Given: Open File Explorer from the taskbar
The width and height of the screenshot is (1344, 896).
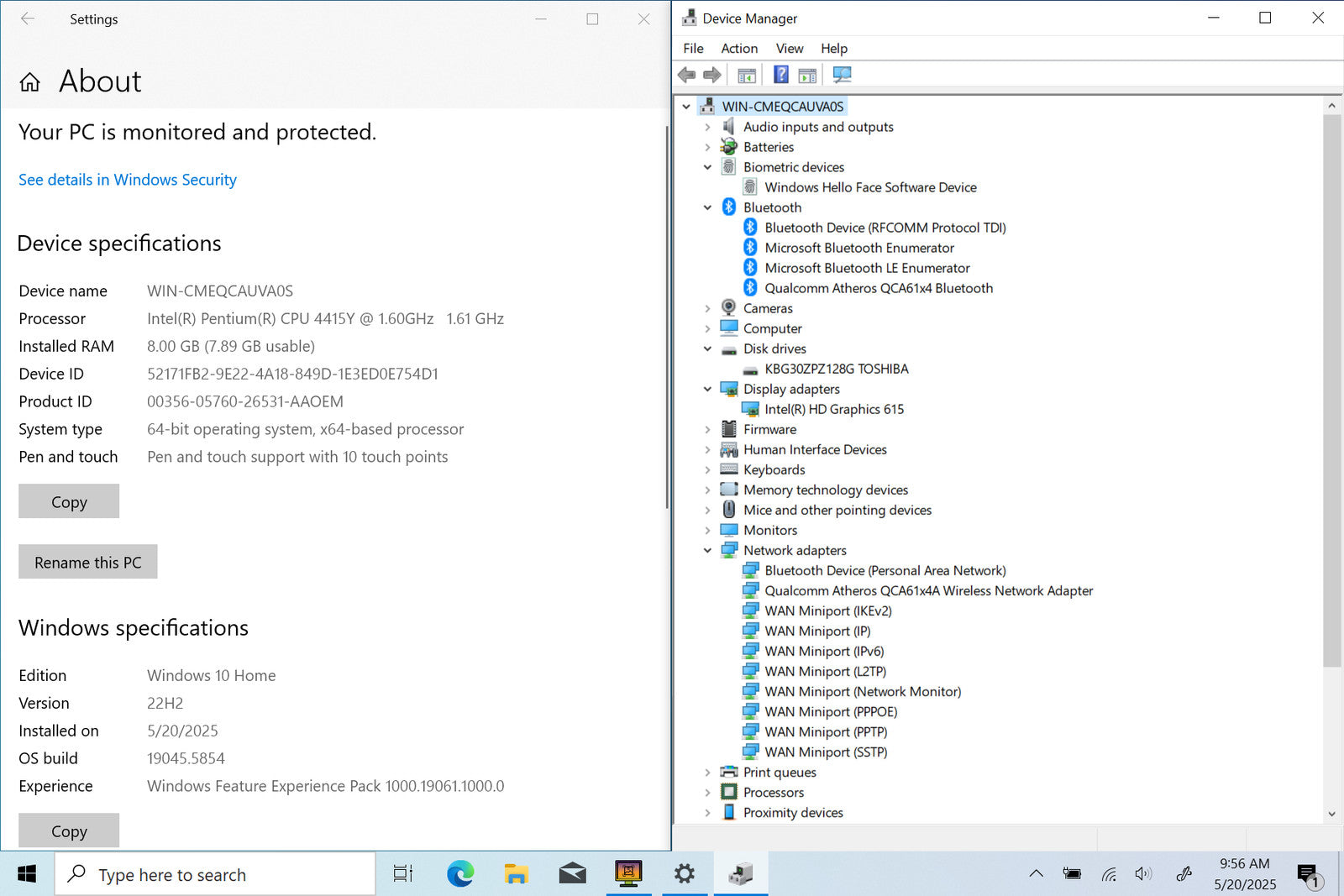Looking at the screenshot, I should click(x=516, y=874).
